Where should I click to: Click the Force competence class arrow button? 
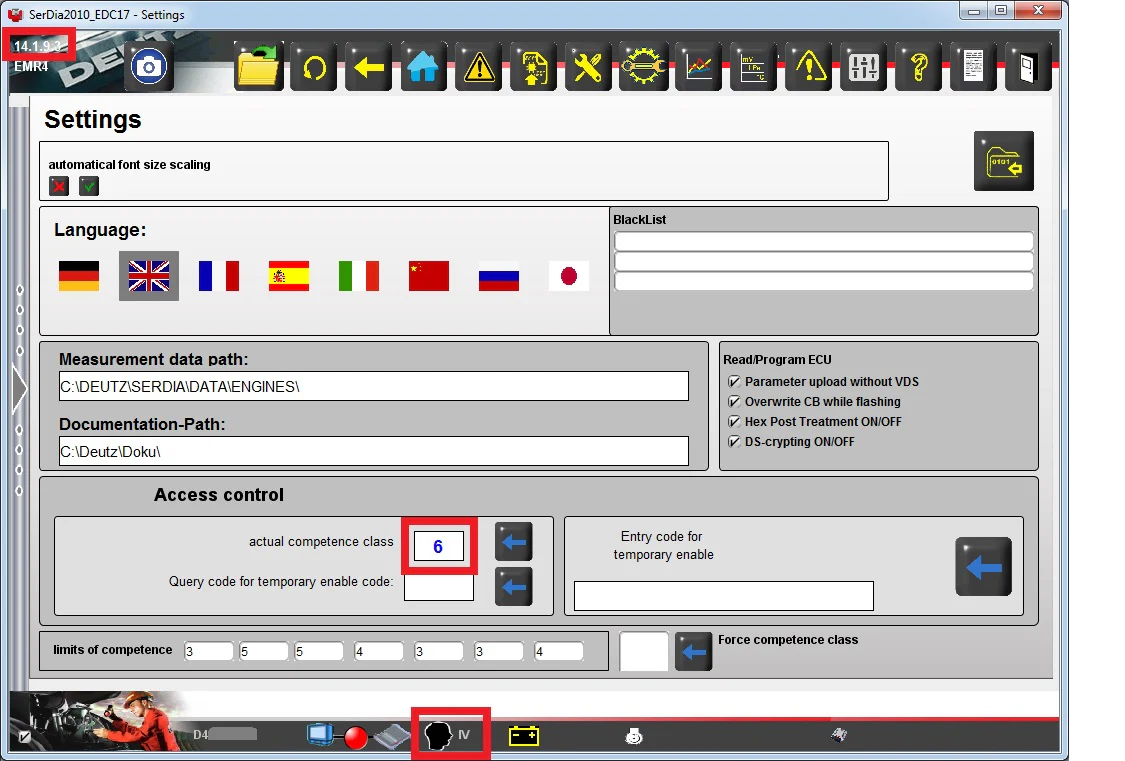click(x=693, y=651)
